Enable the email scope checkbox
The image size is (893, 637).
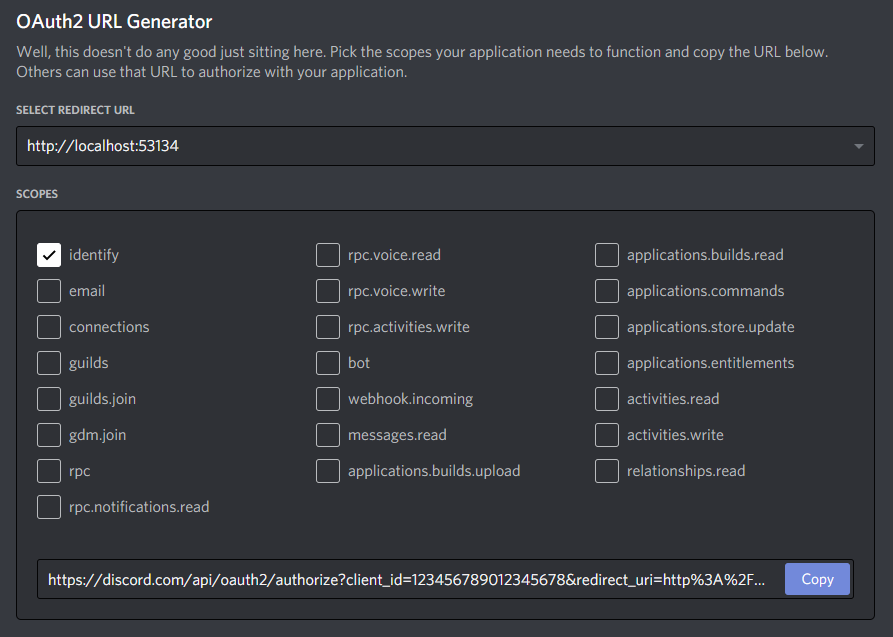[49, 291]
